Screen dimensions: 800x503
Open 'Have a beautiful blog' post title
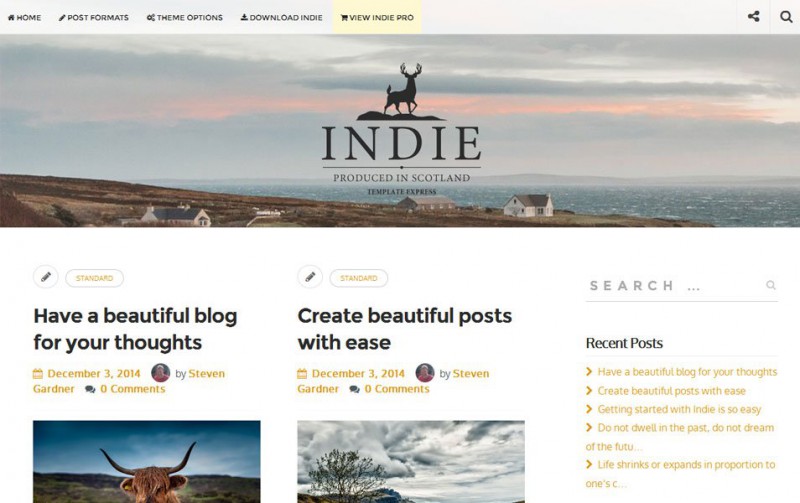(x=135, y=329)
